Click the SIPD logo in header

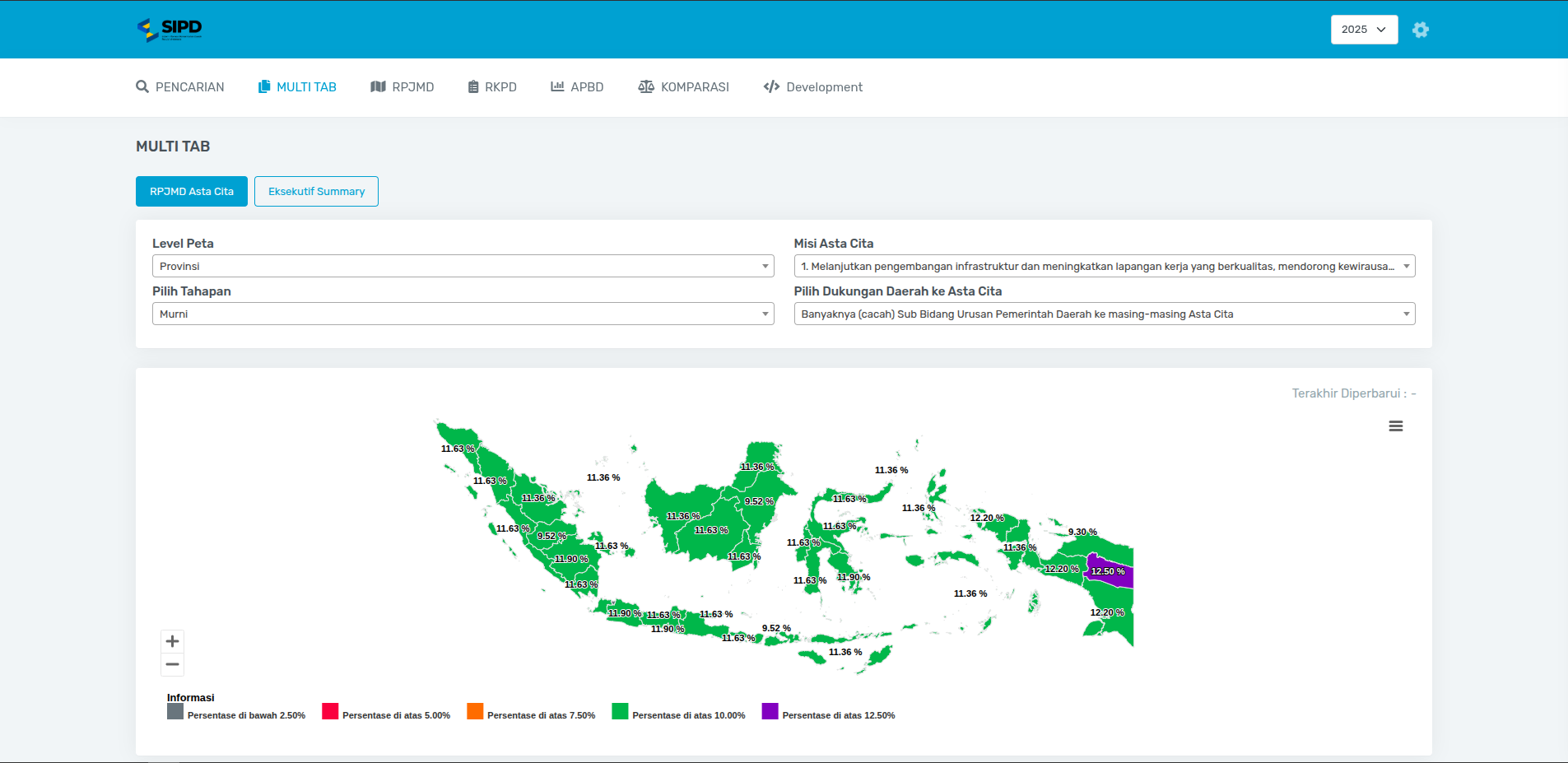tap(170, 30)
